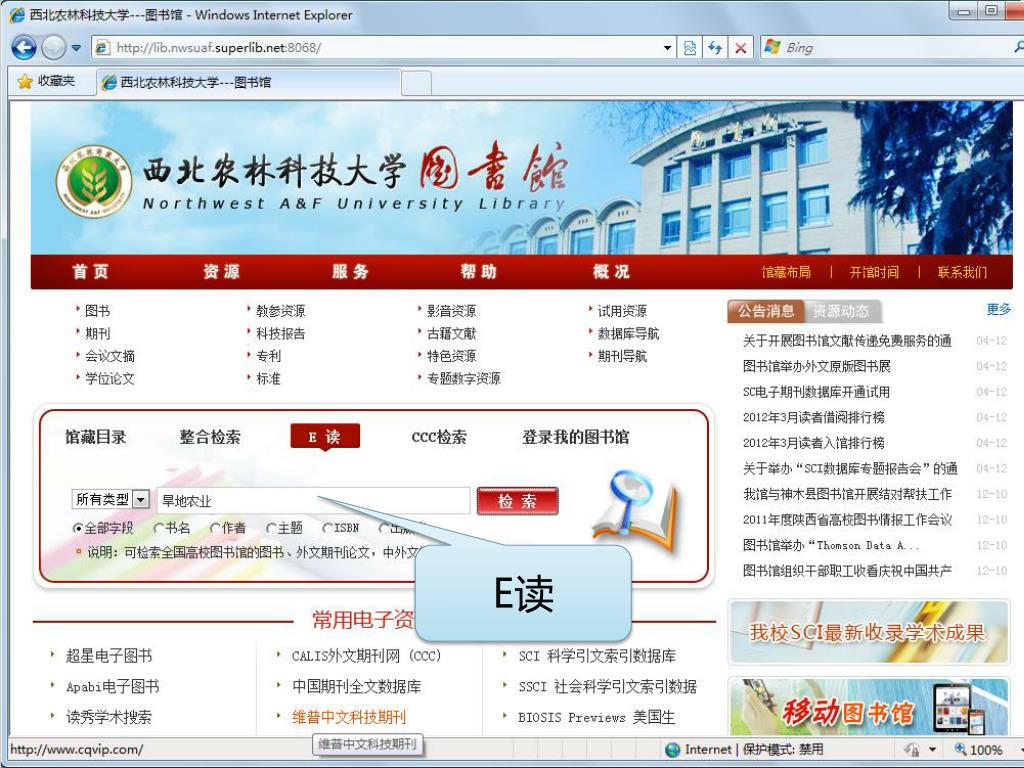The width and height of the screenshot is (1024, 768).
Task: Click the Bing logo icon
Action: click(772, 47)
